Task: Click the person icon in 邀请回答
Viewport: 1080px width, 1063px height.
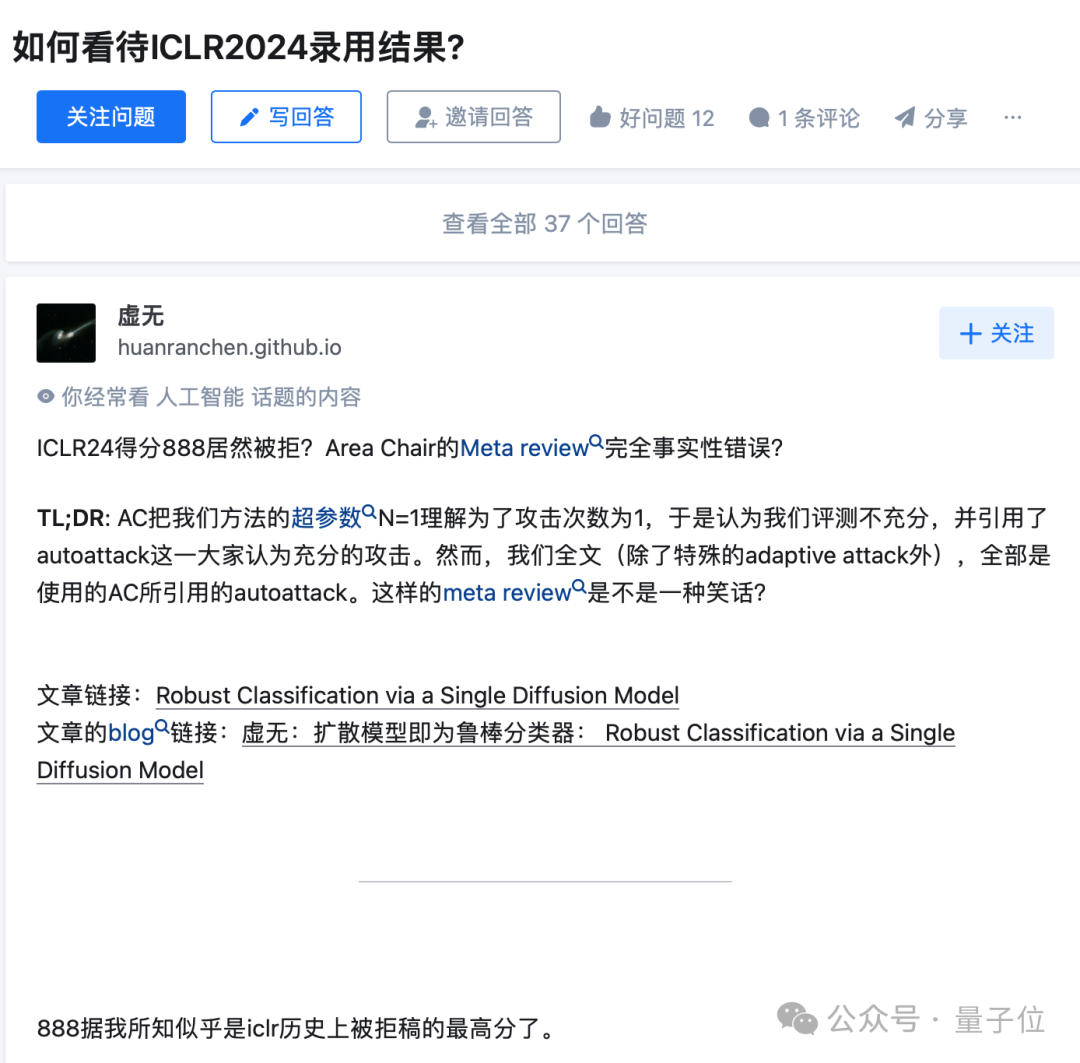Action: click(426, 117)
